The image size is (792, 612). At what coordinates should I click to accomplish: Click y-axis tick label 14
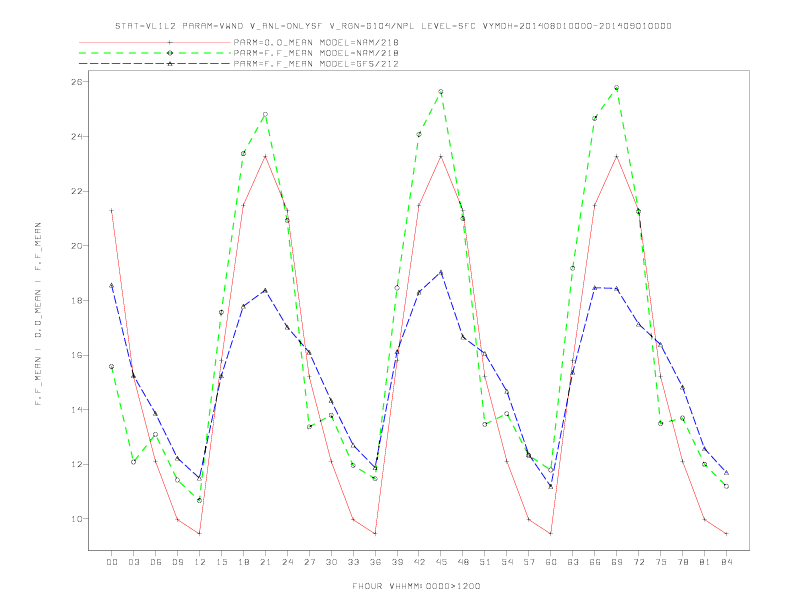pos(76,410)
